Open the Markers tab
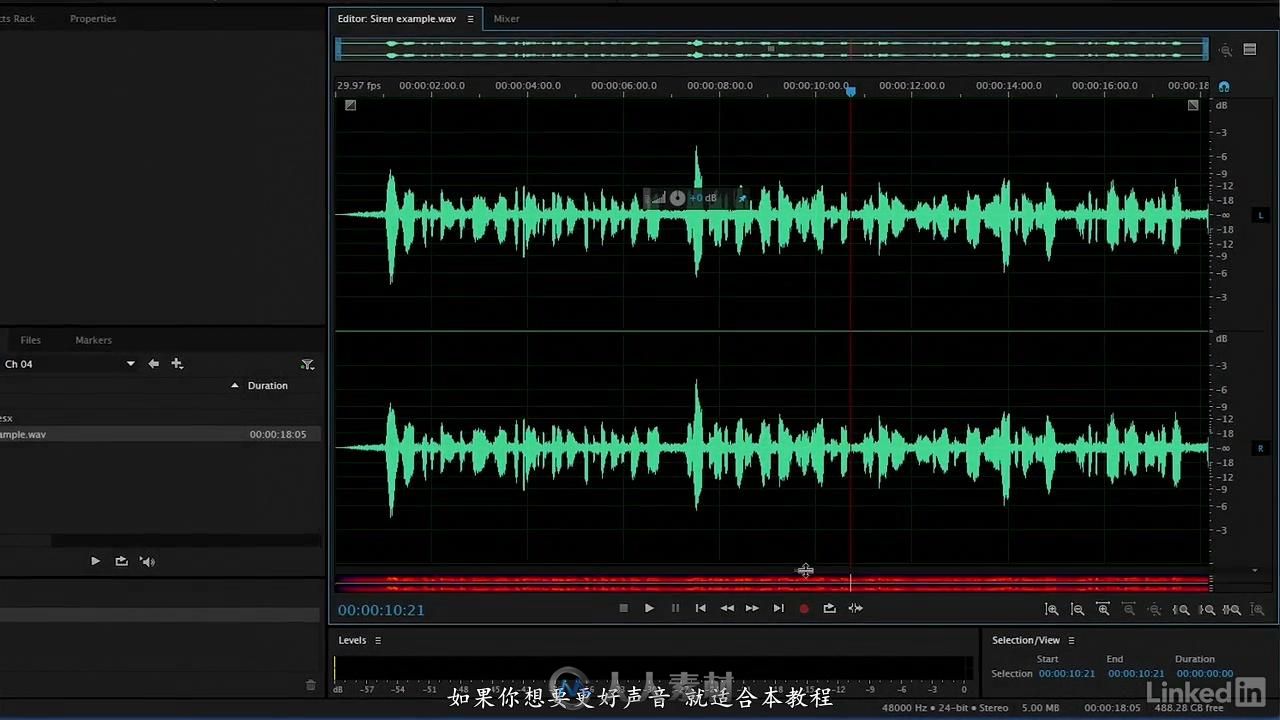This screenshot has width=1280, height=720. point(93,340)
